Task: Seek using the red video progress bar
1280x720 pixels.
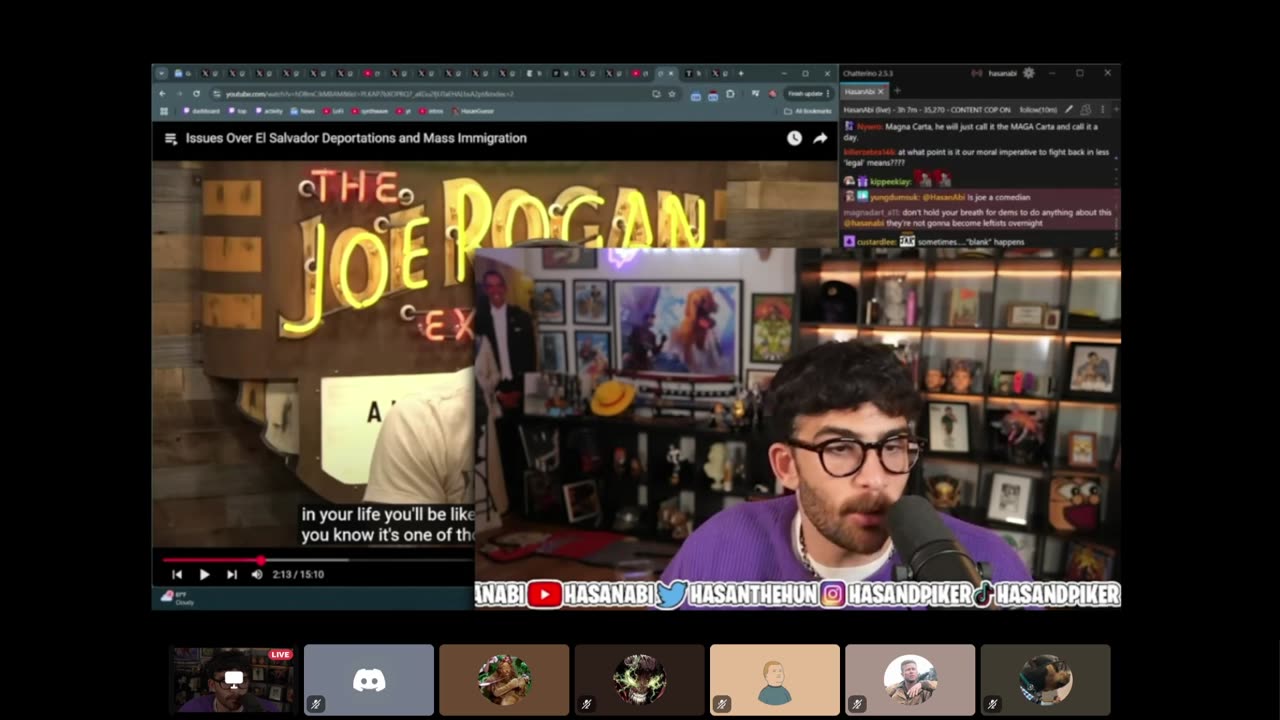Action: point(317,560)
